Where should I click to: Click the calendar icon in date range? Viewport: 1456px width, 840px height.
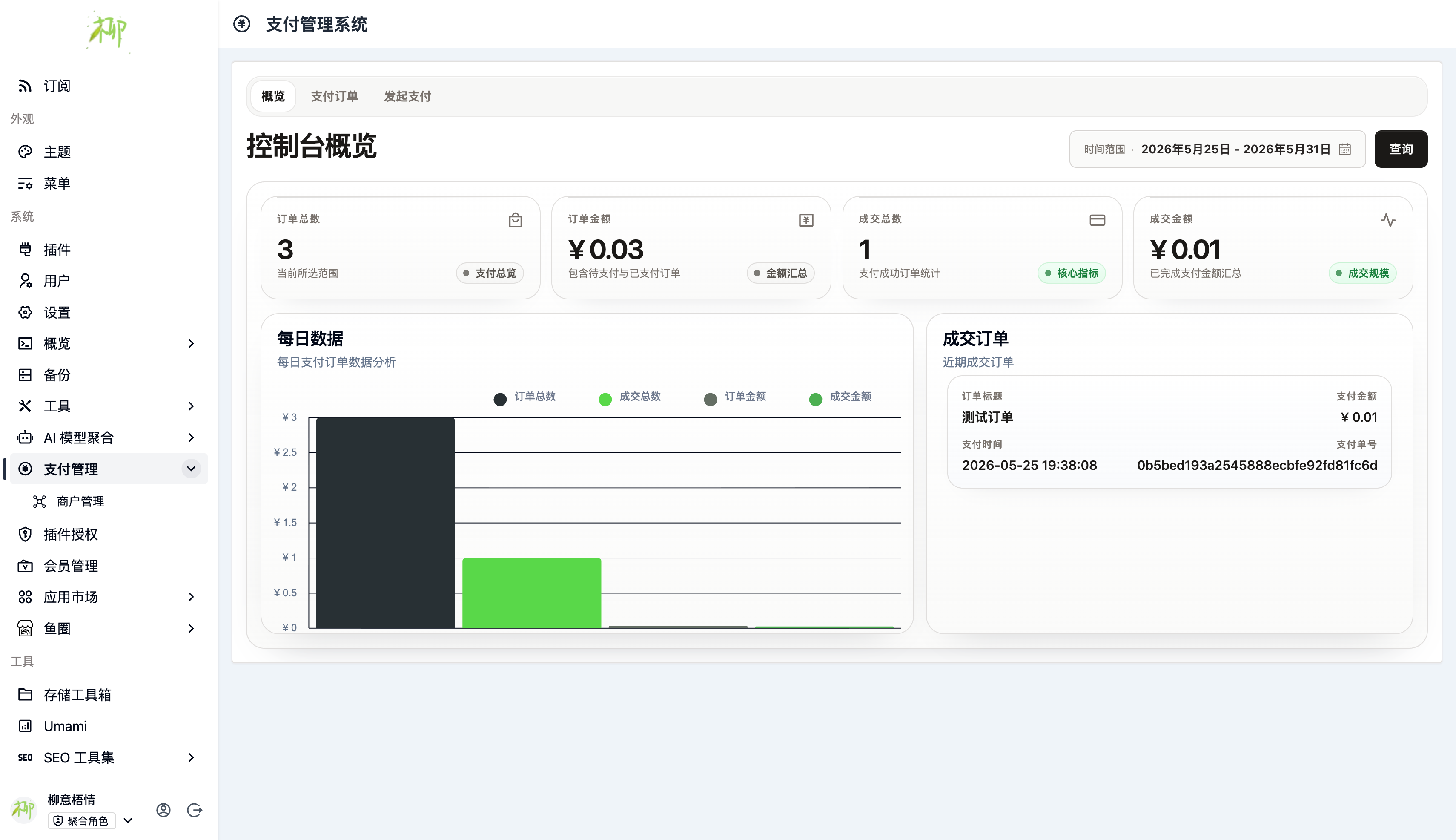tap(1345, 150)
